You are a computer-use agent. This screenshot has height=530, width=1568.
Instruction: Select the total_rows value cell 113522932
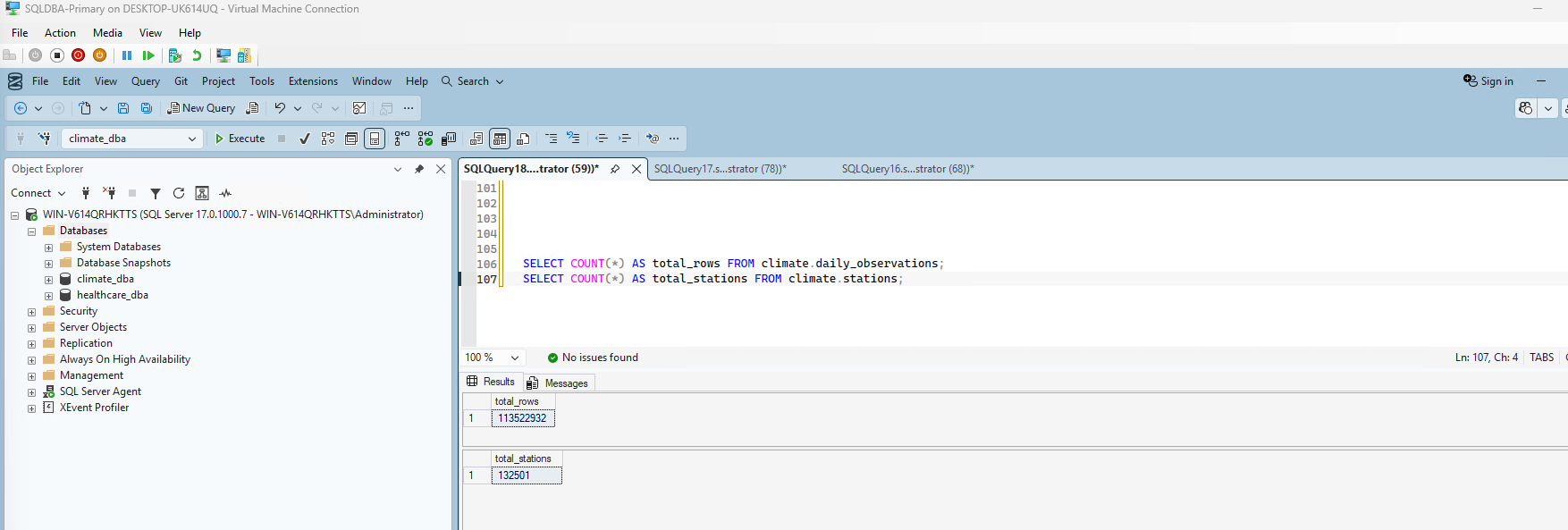coord(523,418)
